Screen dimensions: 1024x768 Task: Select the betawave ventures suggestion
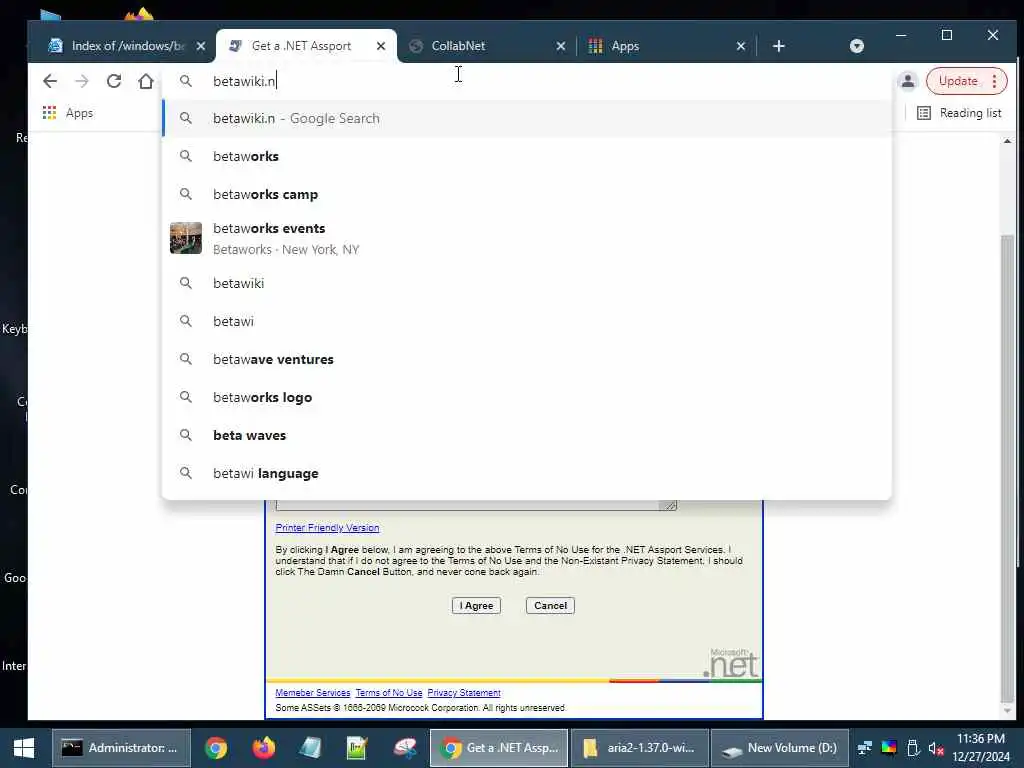526,359
